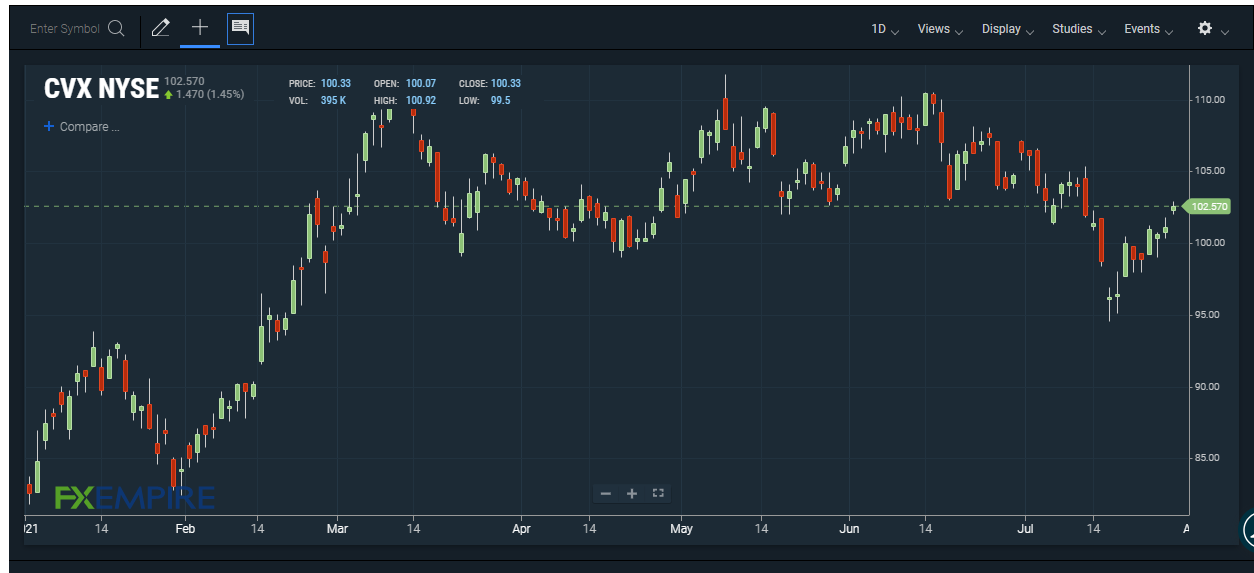Zoom out with the chart minus button
Screen dimensions: 1254x573
click(606, 493)
